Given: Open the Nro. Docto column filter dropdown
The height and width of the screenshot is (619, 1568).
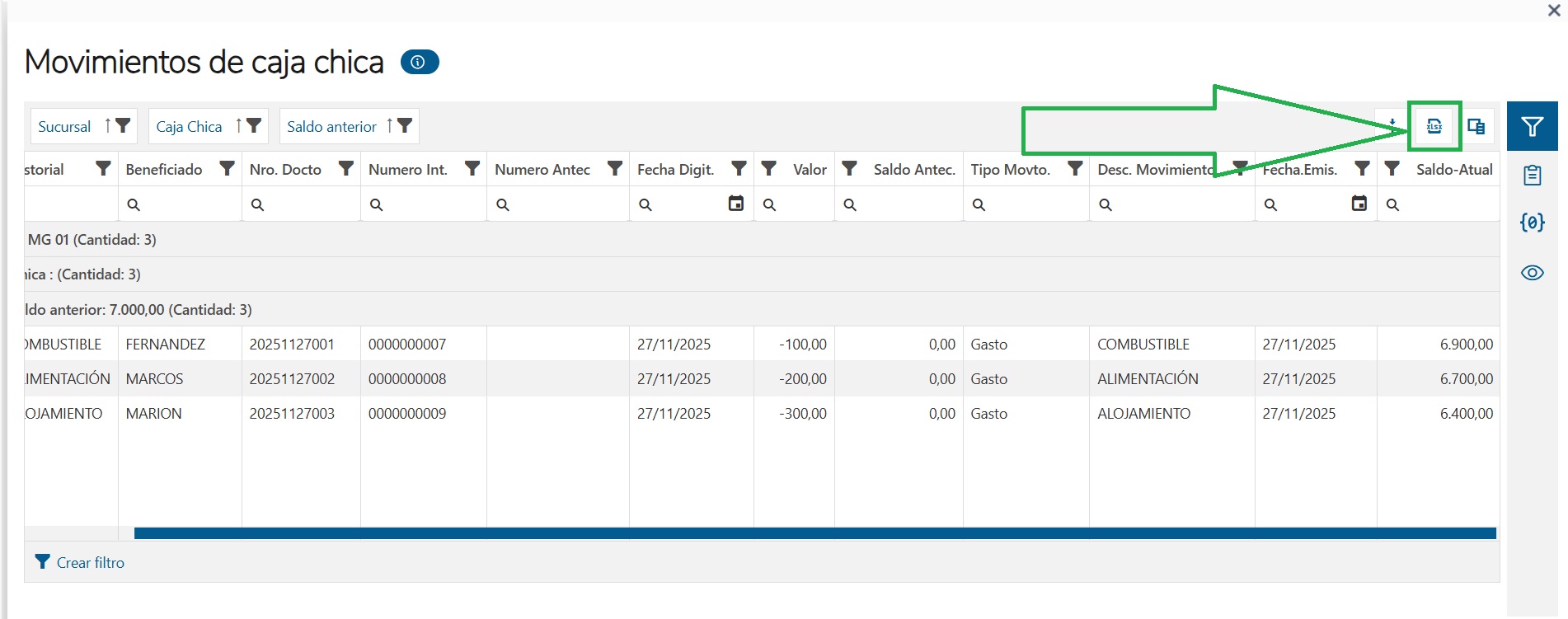Looking at the screenshot, I should point(346,169).
